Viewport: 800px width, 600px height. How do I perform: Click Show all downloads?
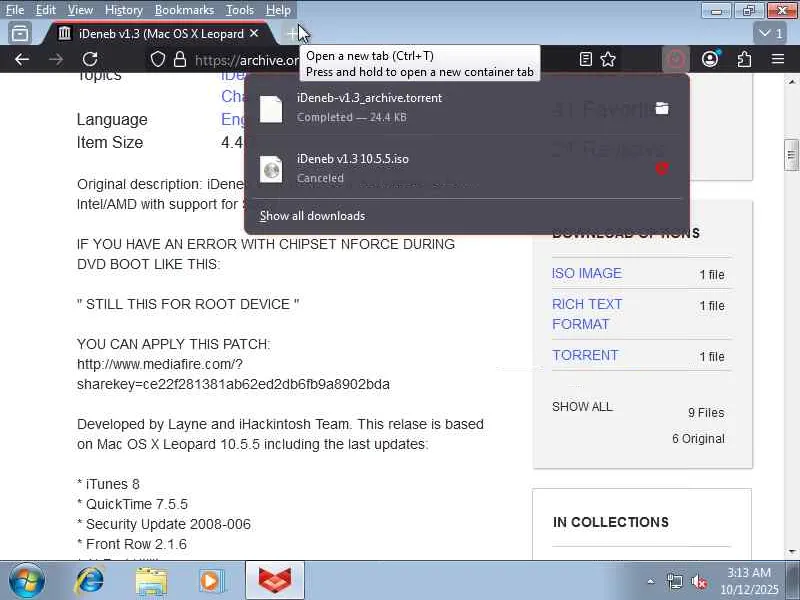(312, 216)
